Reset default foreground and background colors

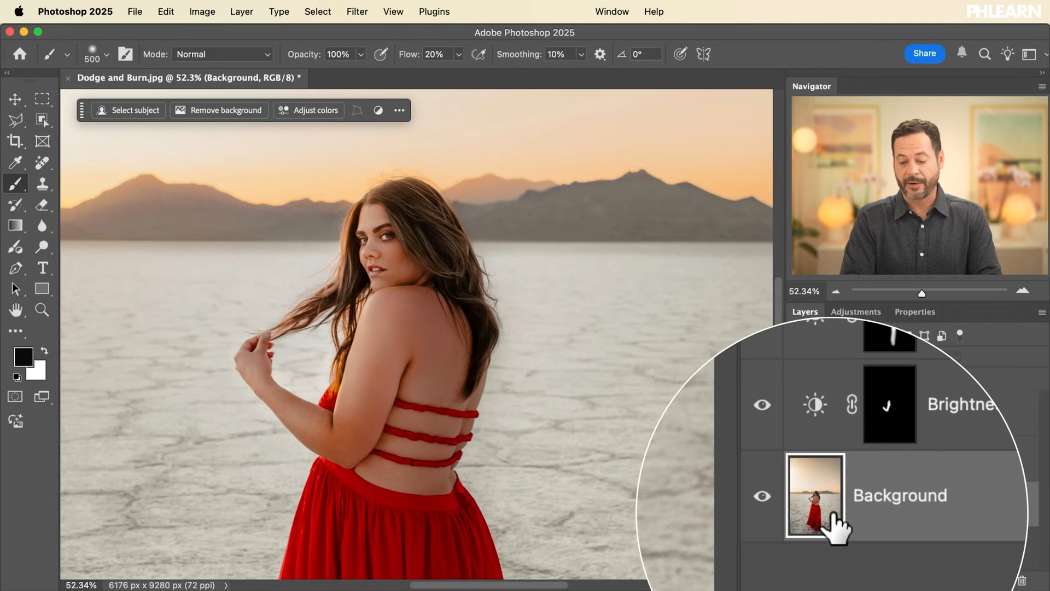click(17, 377)
